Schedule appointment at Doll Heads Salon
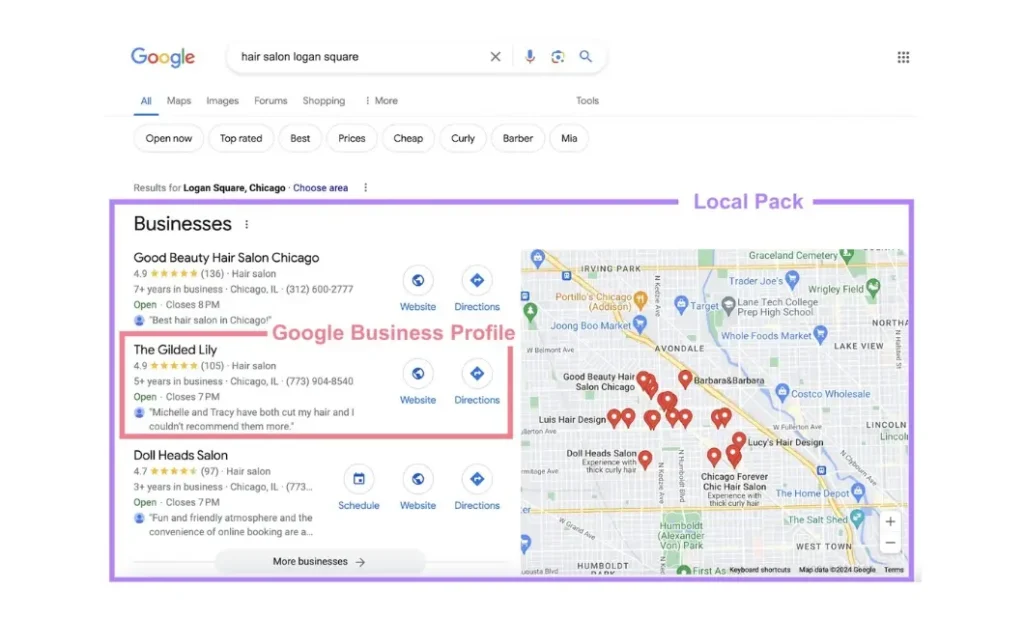Screen dimensions: 1024x618 pos(359,480)
